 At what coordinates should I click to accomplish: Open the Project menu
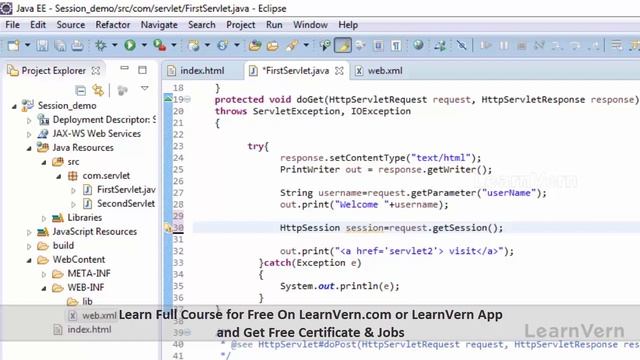tap(240, 25)
